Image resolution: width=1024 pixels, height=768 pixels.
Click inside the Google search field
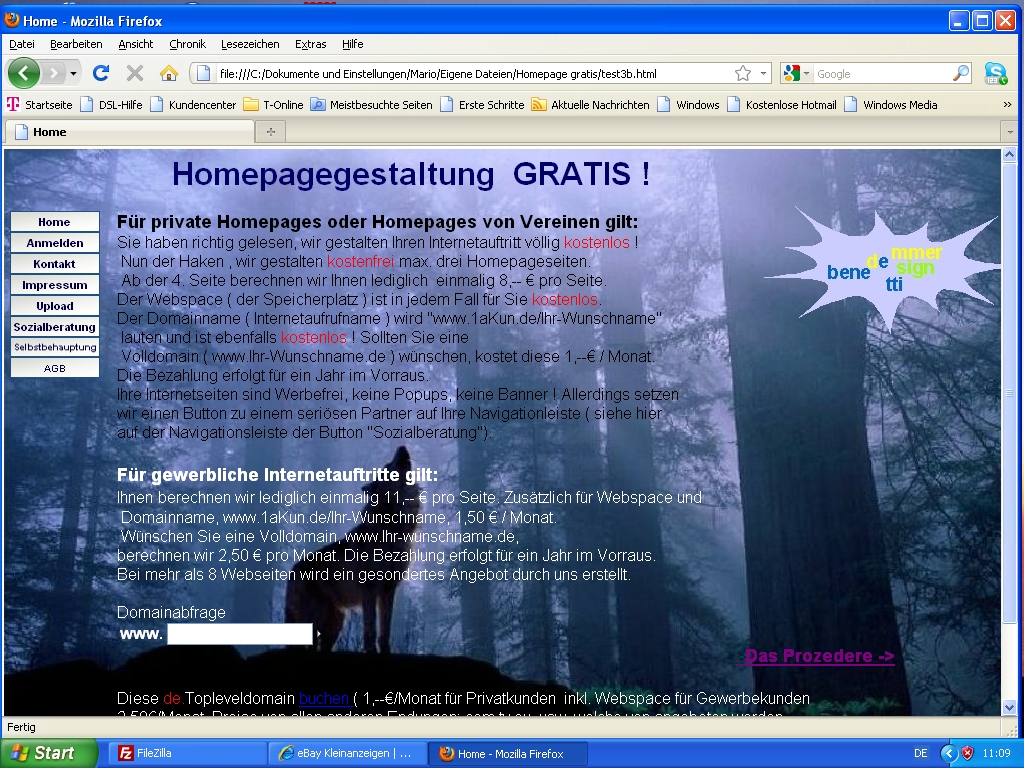point(882,74)
